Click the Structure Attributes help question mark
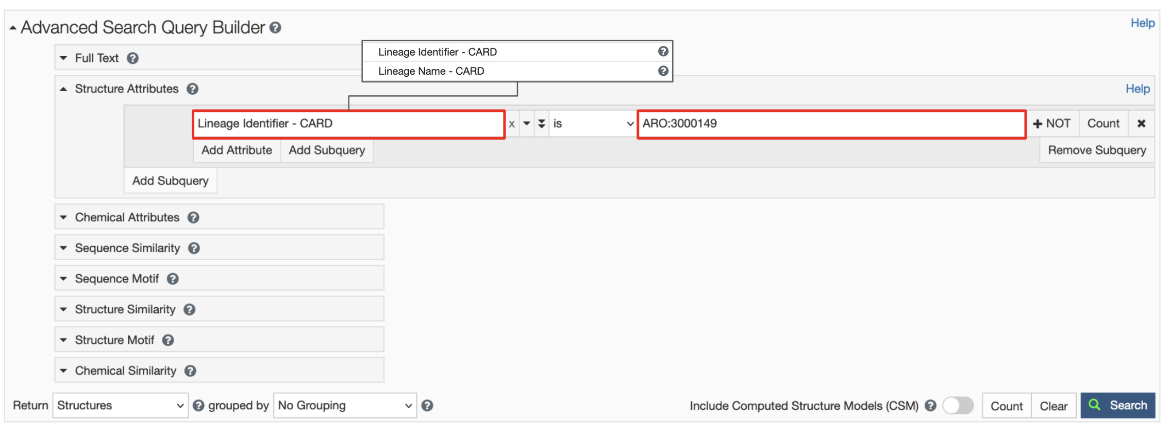This screenshot has height=436, width=1170. click(x=192, y=89)
